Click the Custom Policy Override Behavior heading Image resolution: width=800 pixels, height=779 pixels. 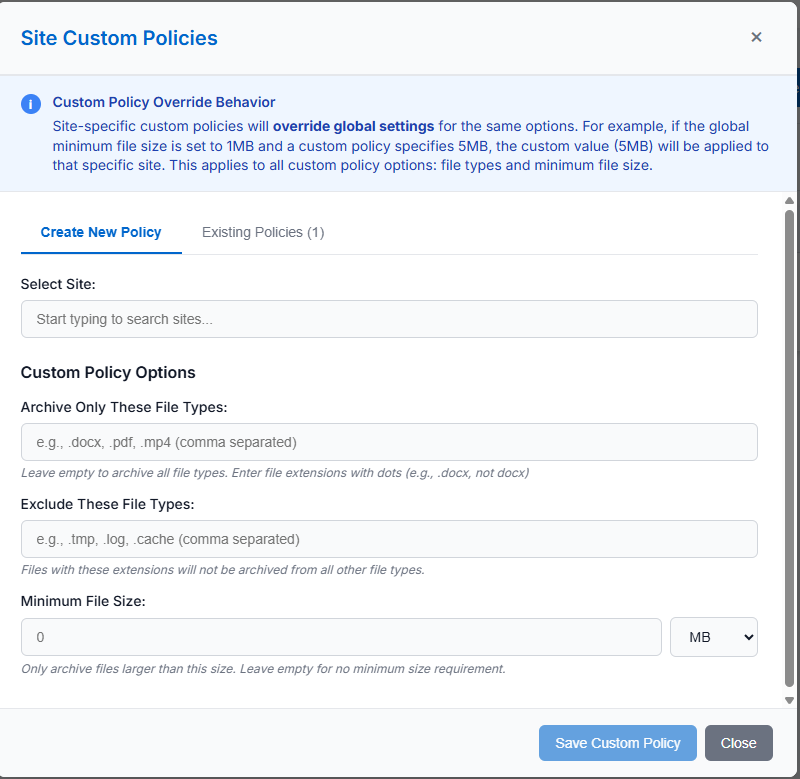164,102
